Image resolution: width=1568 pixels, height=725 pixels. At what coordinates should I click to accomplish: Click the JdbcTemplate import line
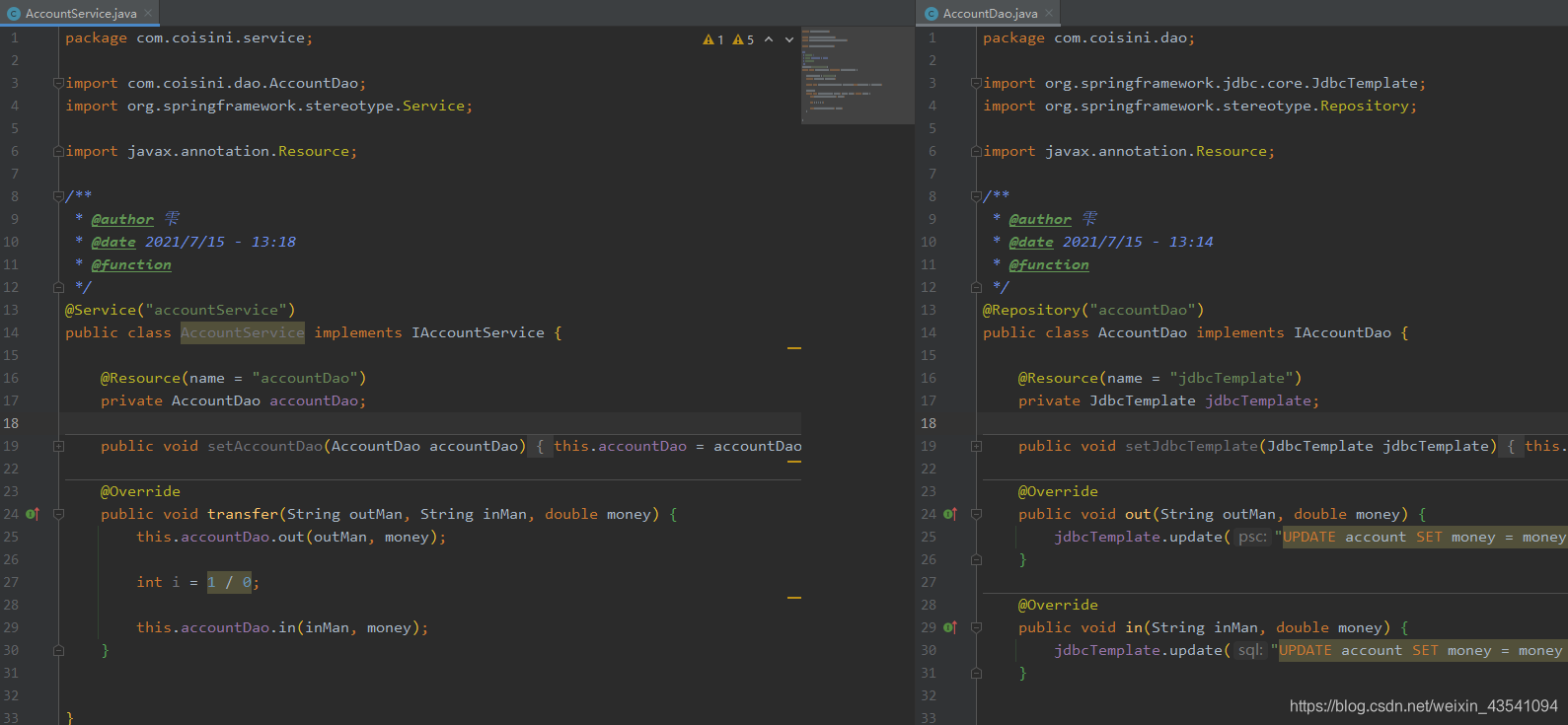click(1205, 83)
